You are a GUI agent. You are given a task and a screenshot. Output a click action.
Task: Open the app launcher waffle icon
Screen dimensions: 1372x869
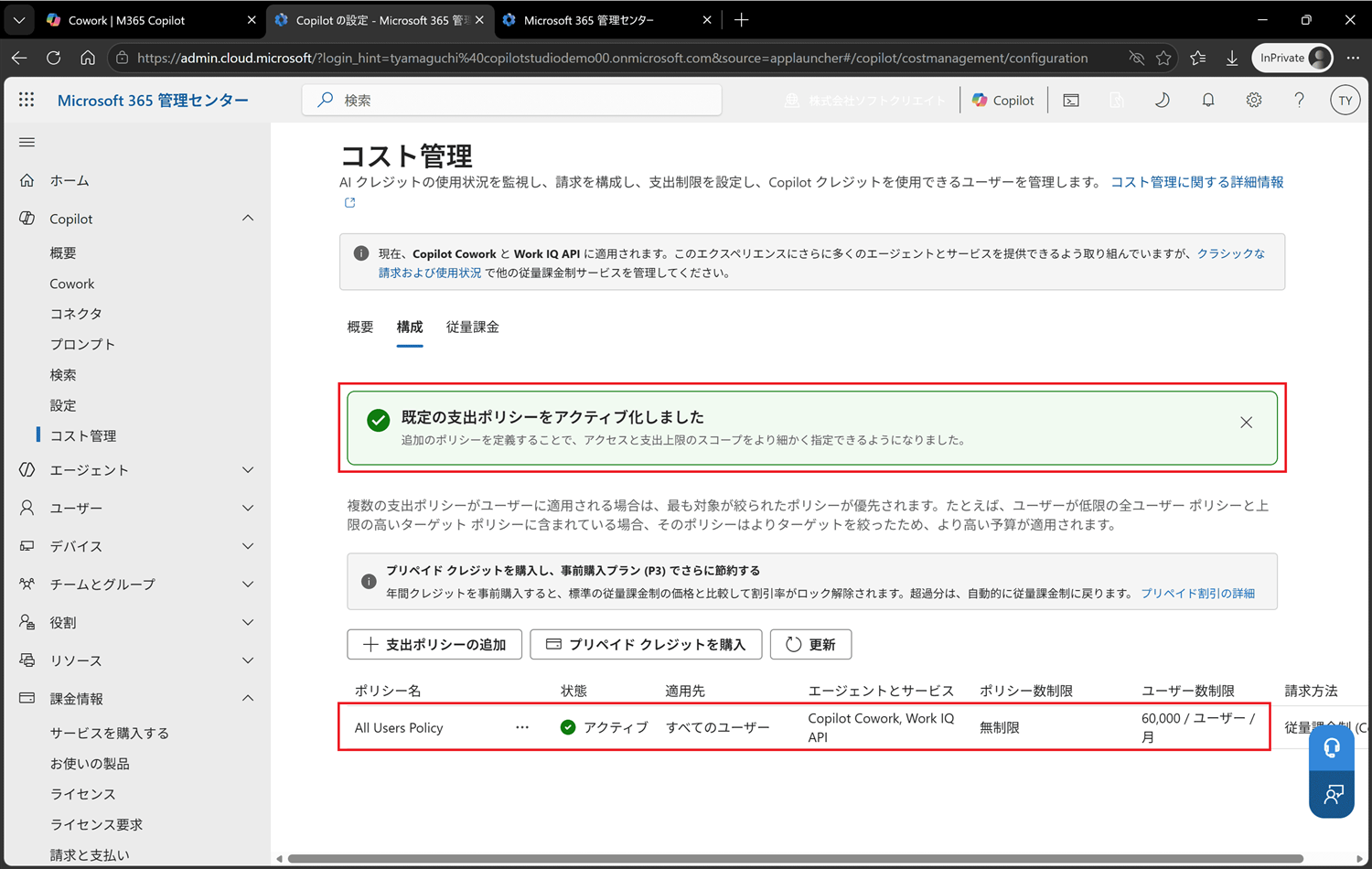[x=27, y=100]
